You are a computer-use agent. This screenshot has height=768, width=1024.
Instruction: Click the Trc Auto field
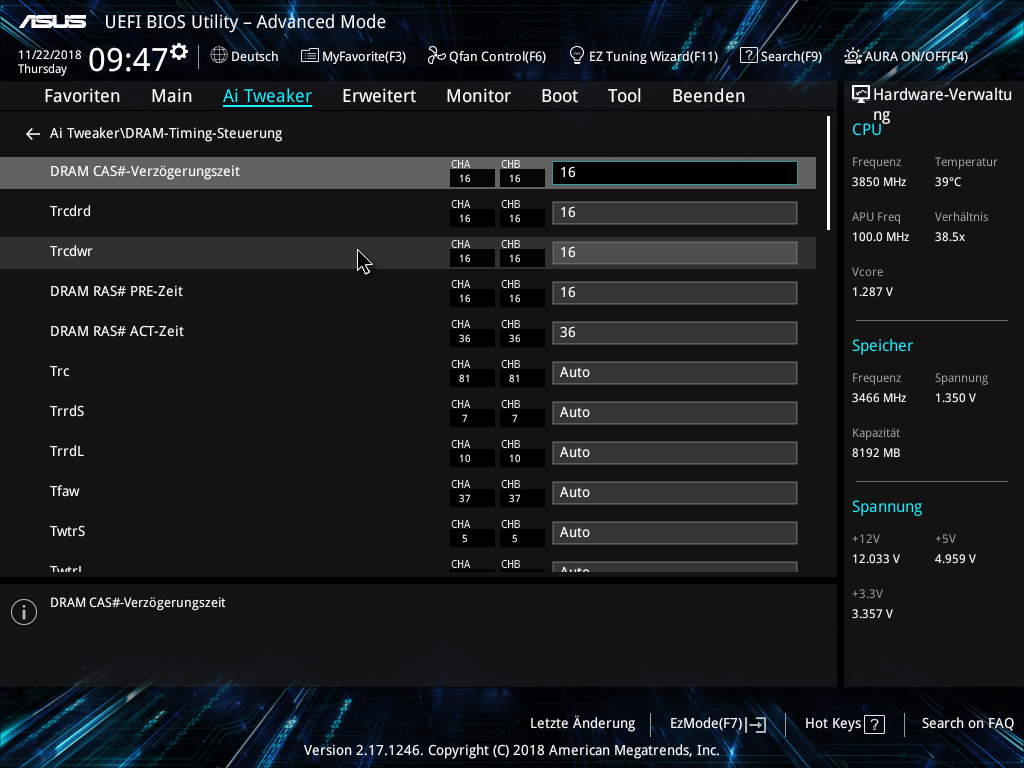pos(675,373)
